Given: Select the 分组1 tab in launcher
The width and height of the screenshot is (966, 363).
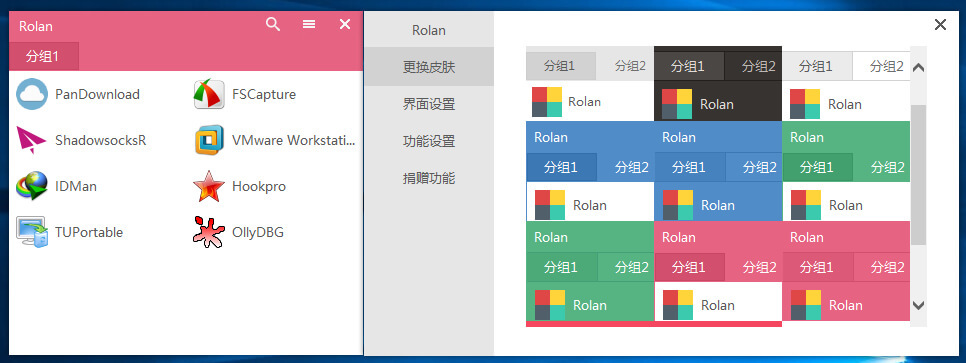Looking at the screenshot, I should click(x=44, y=56).
